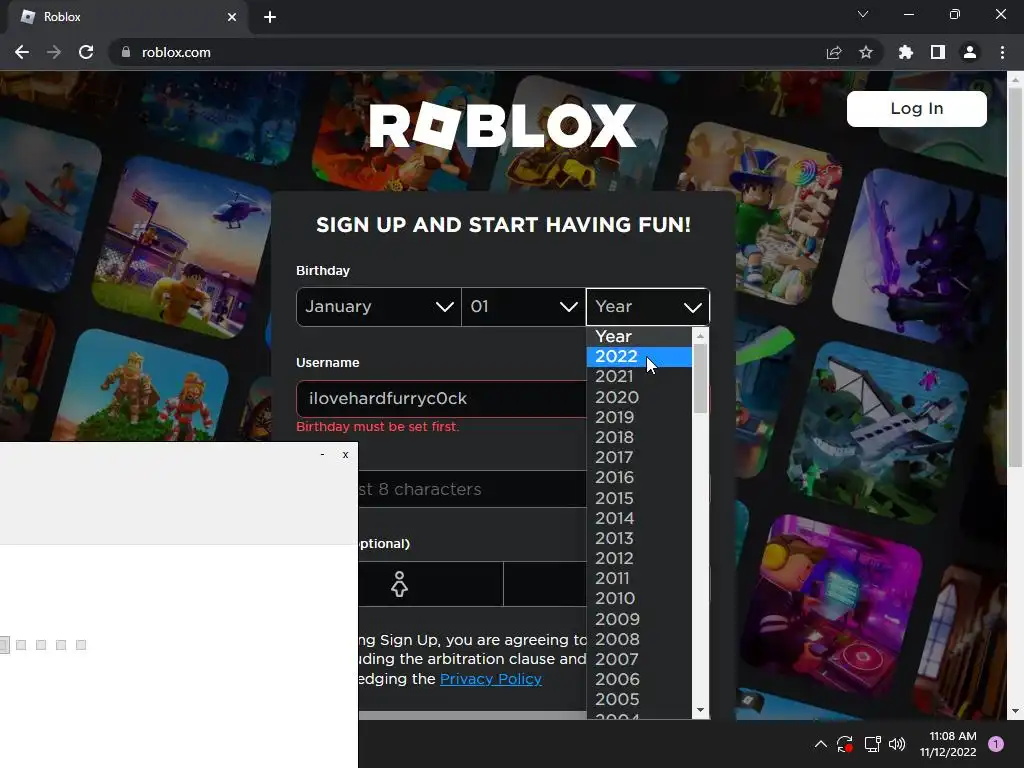Choose 2017 from the year list

tap(639, 457)
